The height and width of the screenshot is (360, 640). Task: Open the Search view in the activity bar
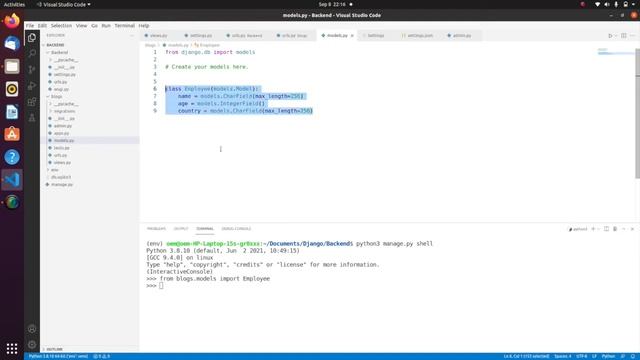pyautogui.click(x=32, y=53)
